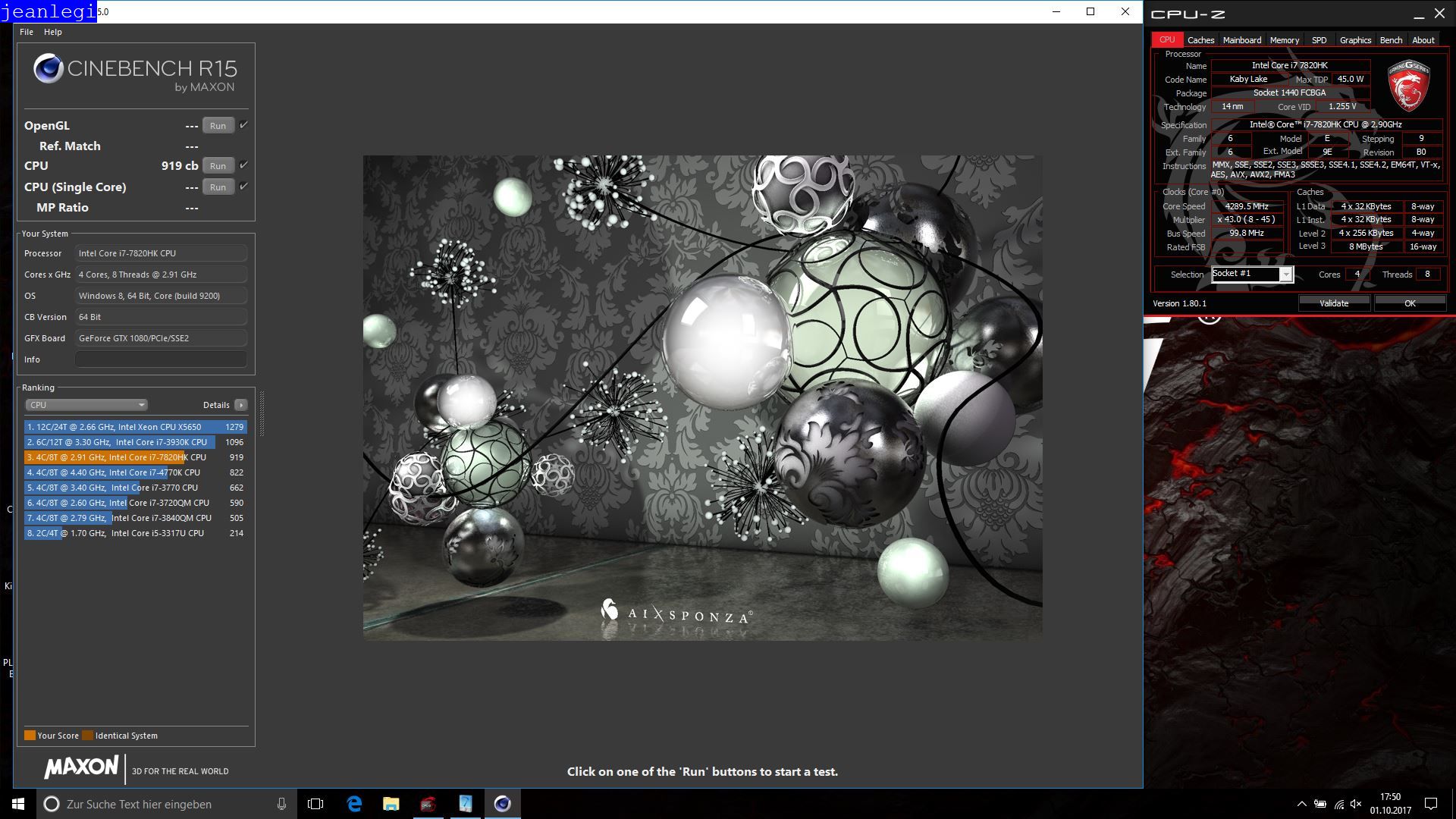Switch to the Mainboard tab in CPU-Z

(x=1242, y=40)
